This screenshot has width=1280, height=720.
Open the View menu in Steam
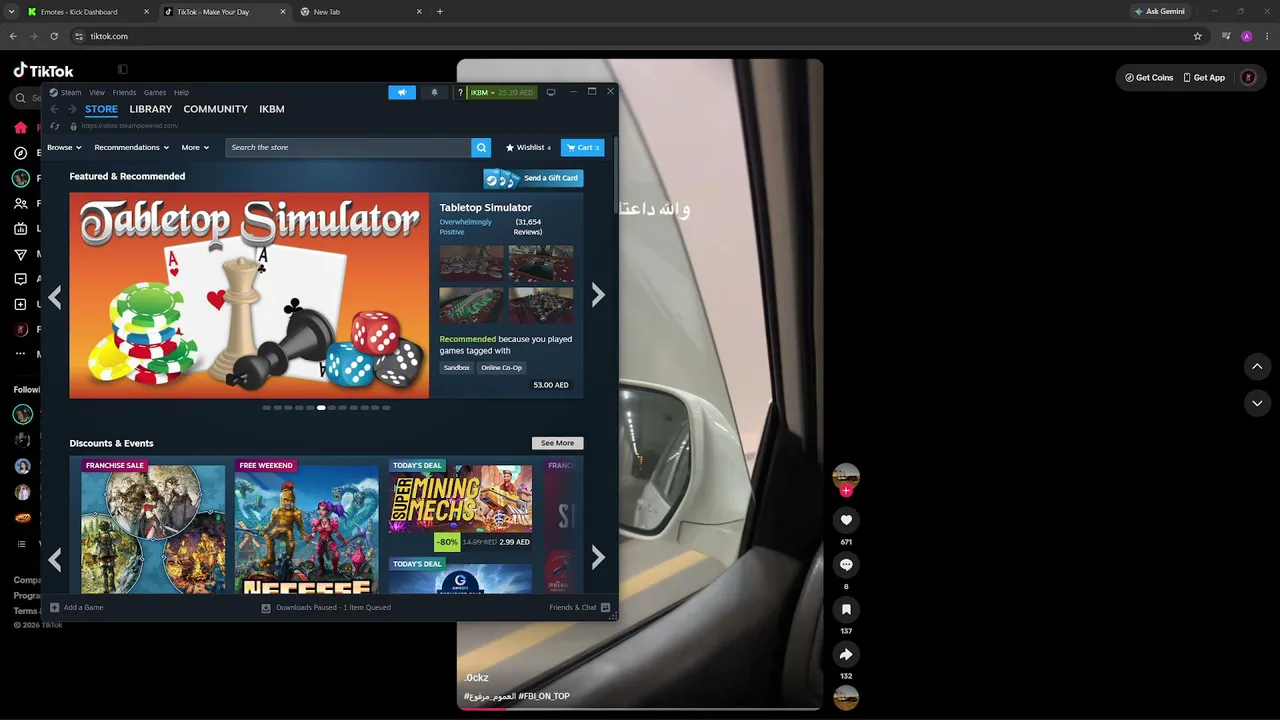[97, 93]
